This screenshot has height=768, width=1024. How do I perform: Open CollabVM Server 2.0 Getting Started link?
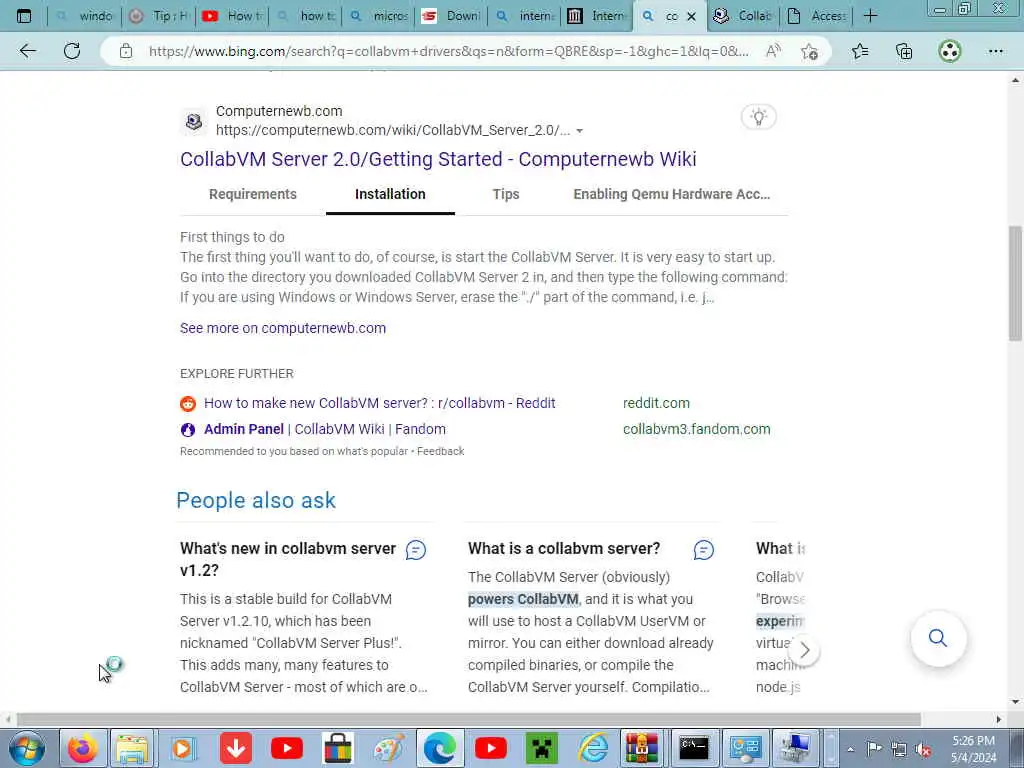438,159
